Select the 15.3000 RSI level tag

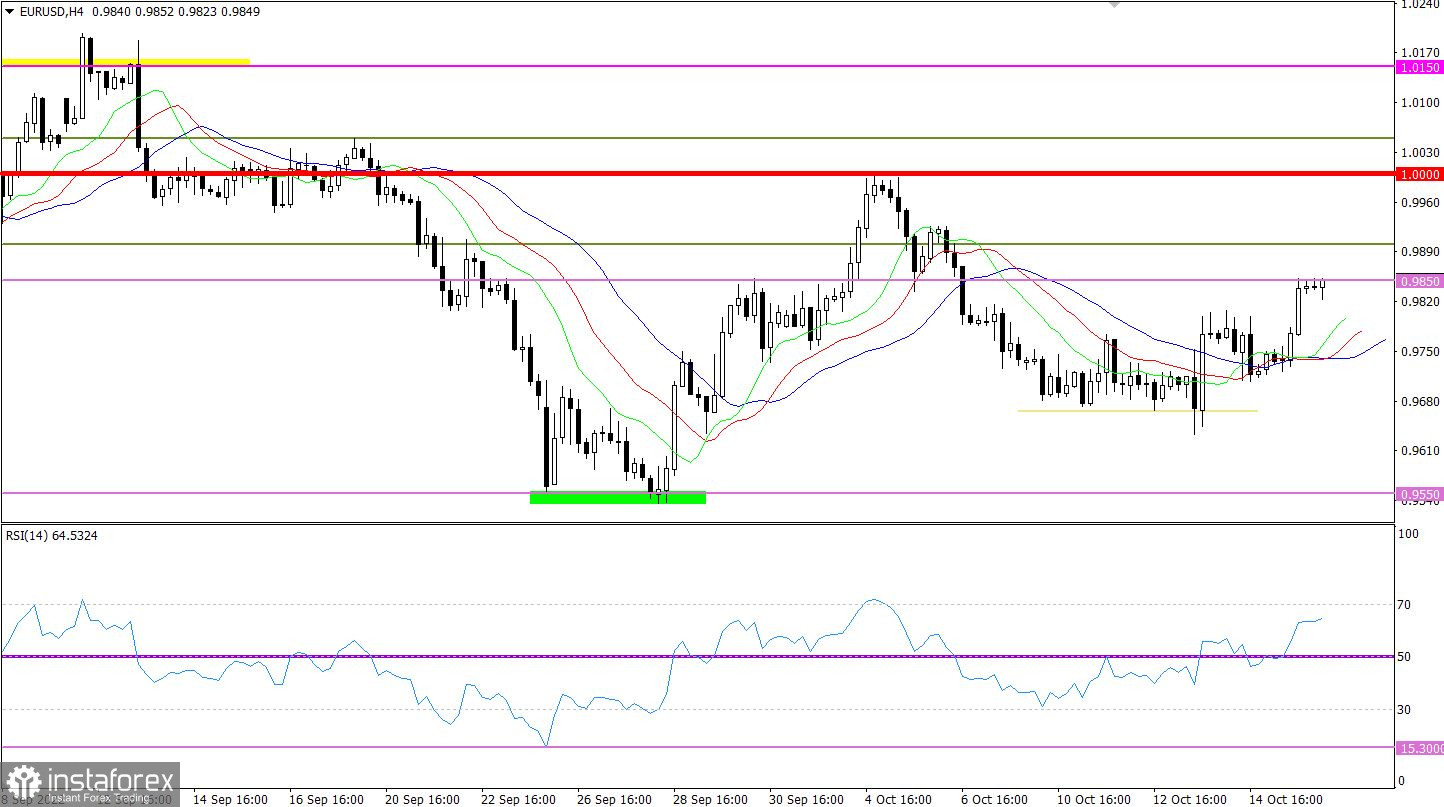tap(1421, 748)
